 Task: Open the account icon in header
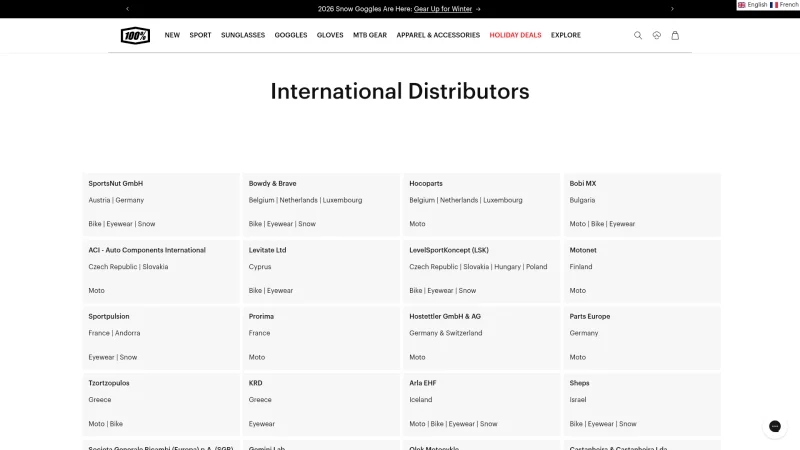coord(657,35)
